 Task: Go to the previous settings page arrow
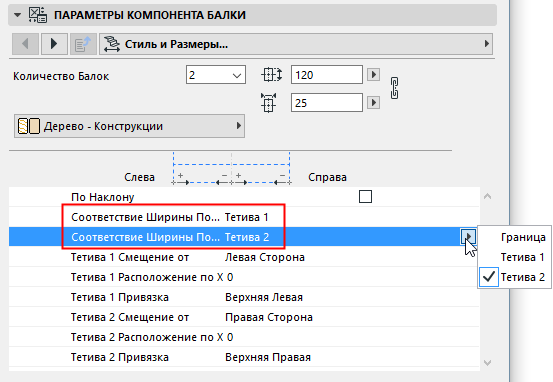pos(25,44)
